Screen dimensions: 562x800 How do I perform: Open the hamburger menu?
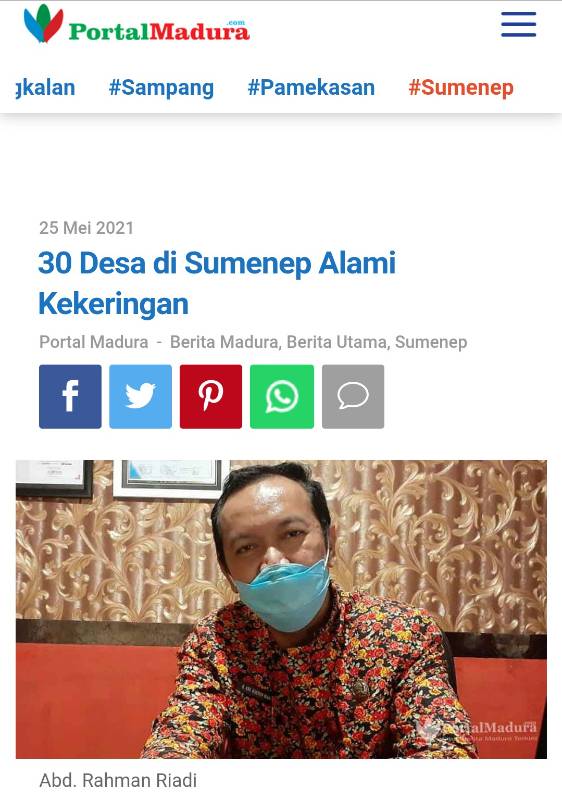518,24
